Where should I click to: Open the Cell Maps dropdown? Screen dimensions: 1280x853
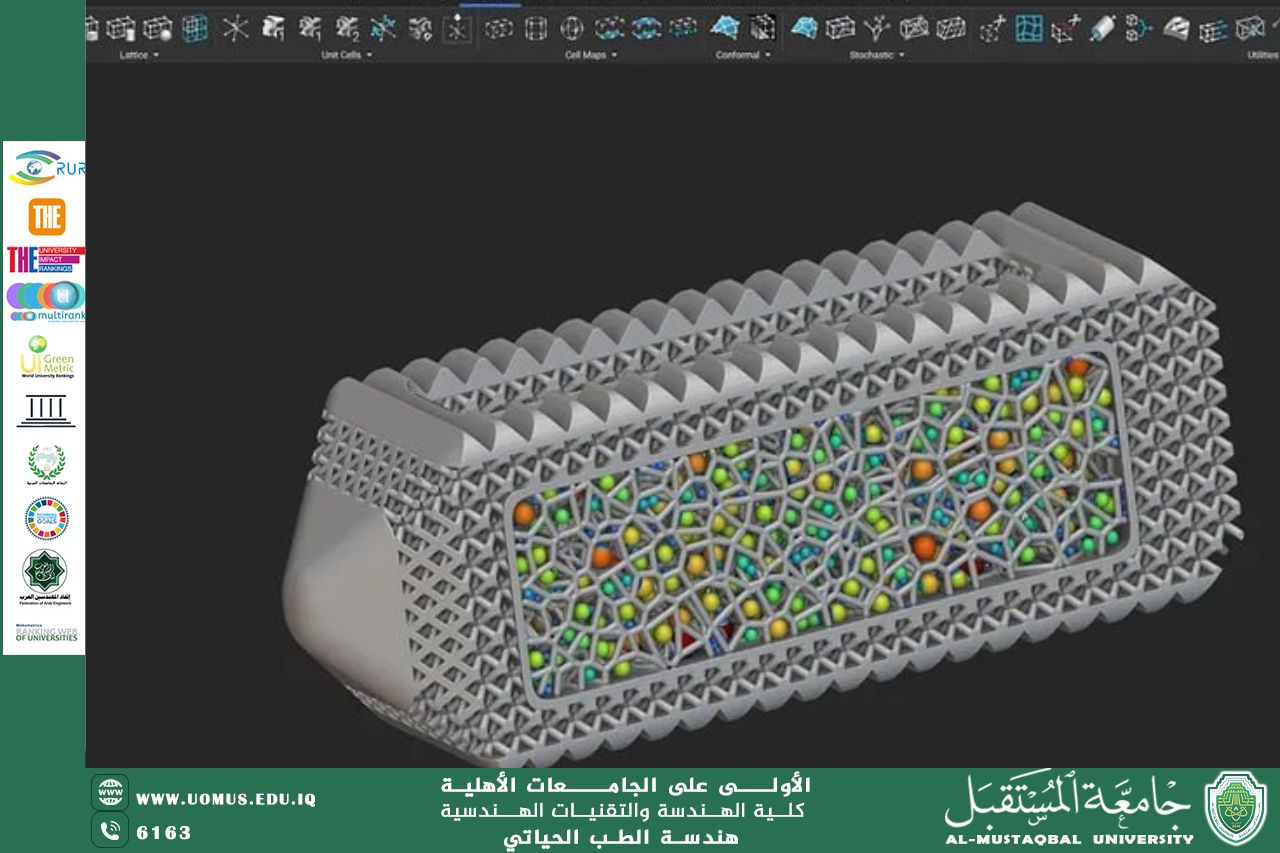(x=588, y=55)
